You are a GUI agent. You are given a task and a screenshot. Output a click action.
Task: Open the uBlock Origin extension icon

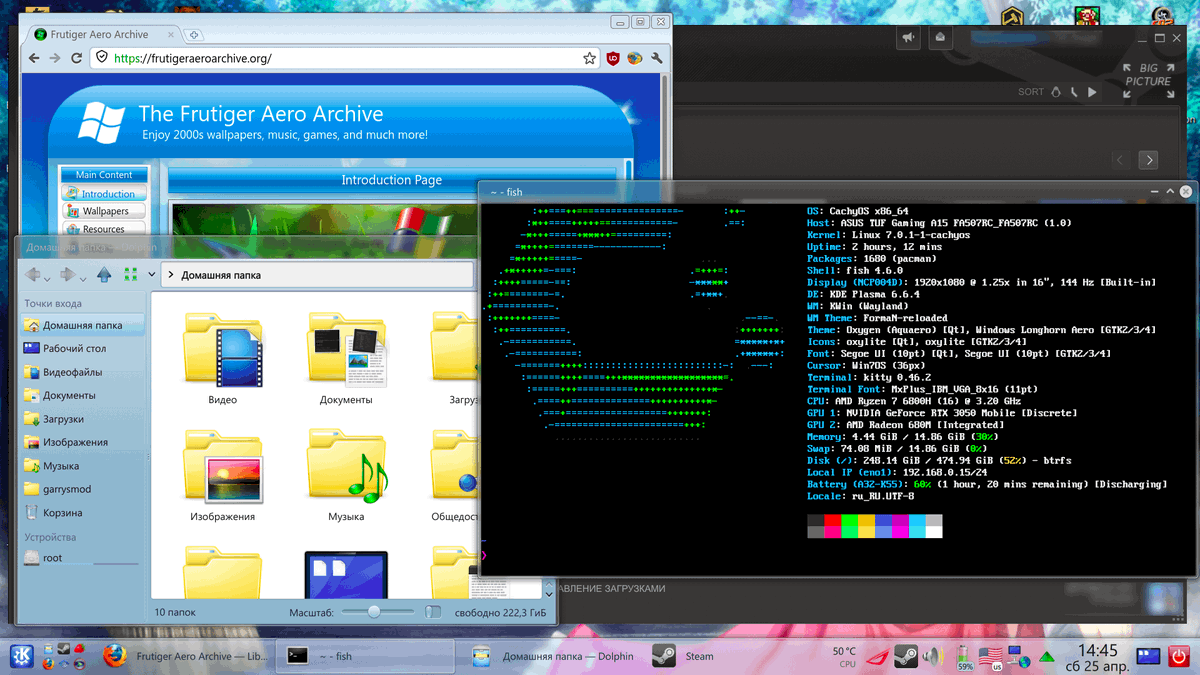click(x=613, y=58)
